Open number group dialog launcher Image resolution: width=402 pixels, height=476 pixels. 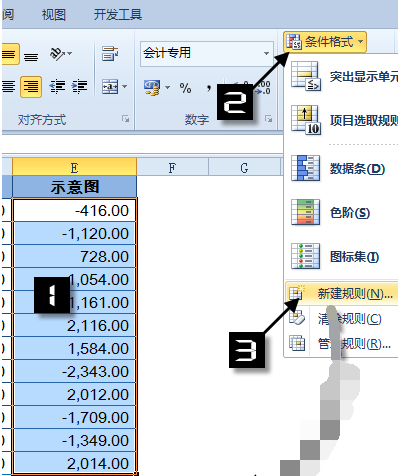[269, 119]
